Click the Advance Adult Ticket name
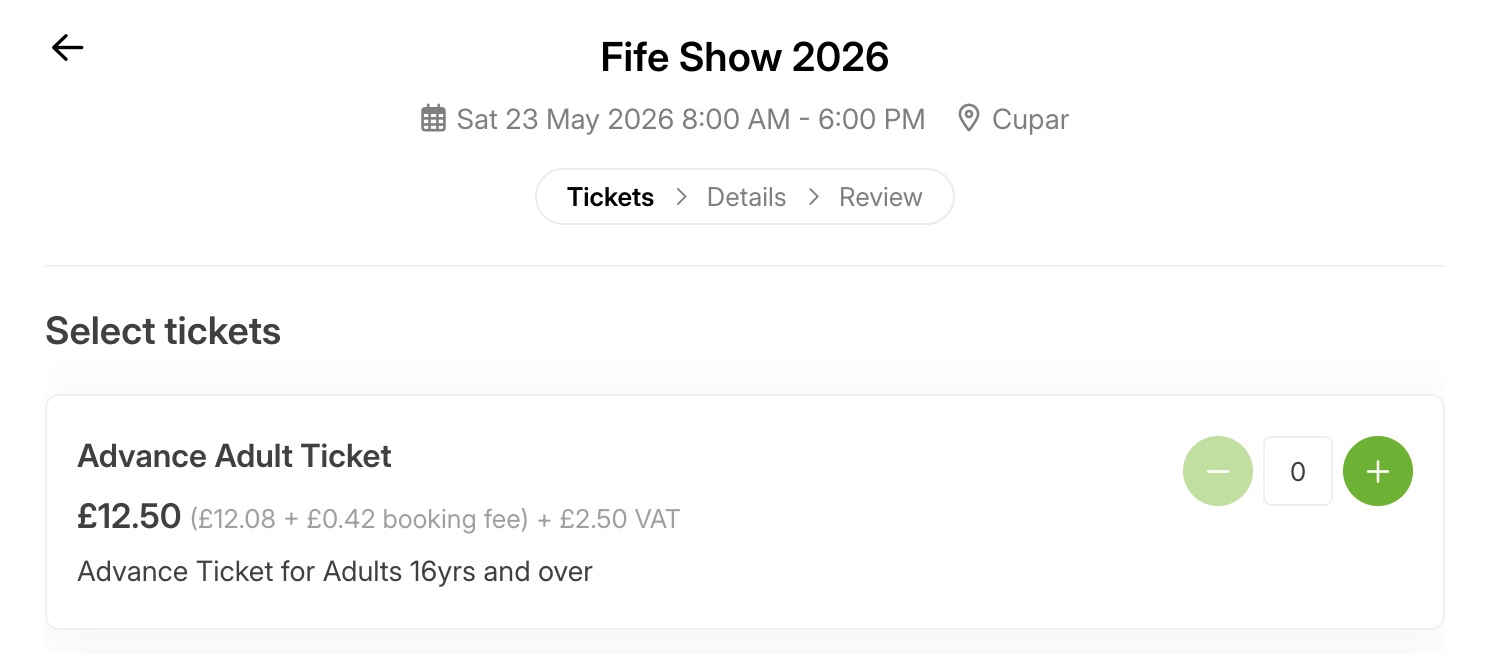The image size is (1488, 654). click(x=234, y=456)
